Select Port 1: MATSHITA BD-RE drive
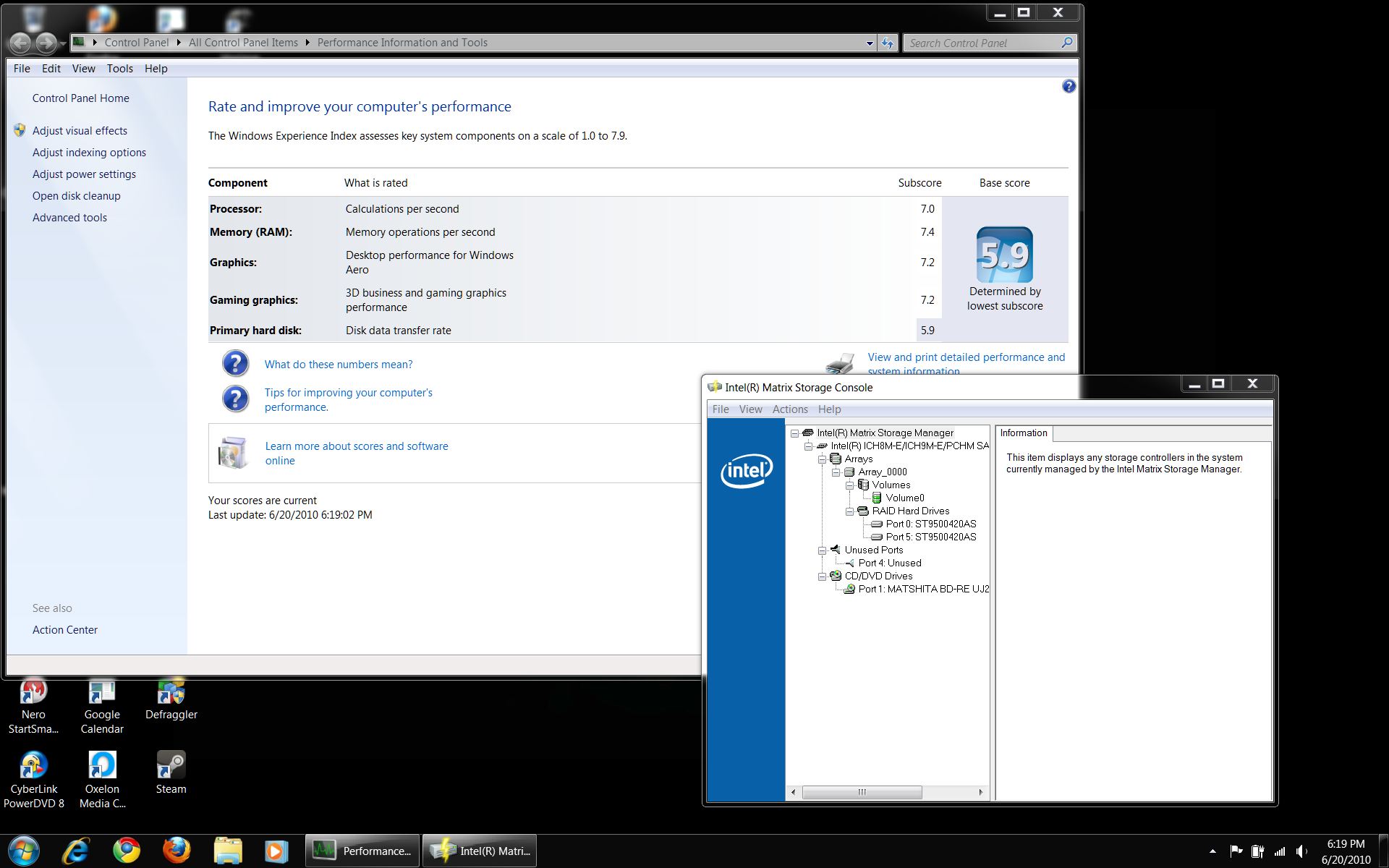Screen dimensions: 1389x868 tap(923, 590)
